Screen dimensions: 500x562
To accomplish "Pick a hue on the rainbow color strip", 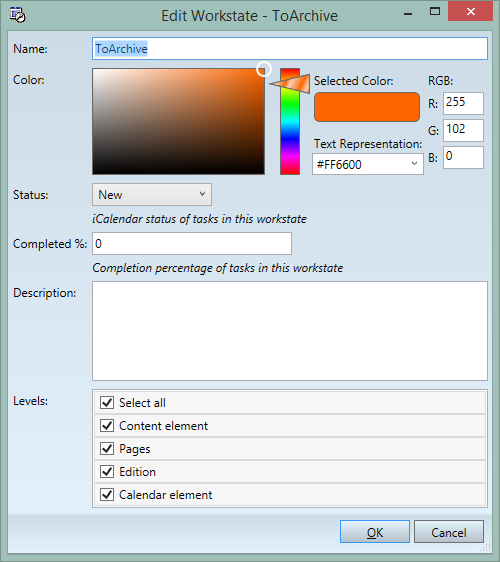I will 290,122.
